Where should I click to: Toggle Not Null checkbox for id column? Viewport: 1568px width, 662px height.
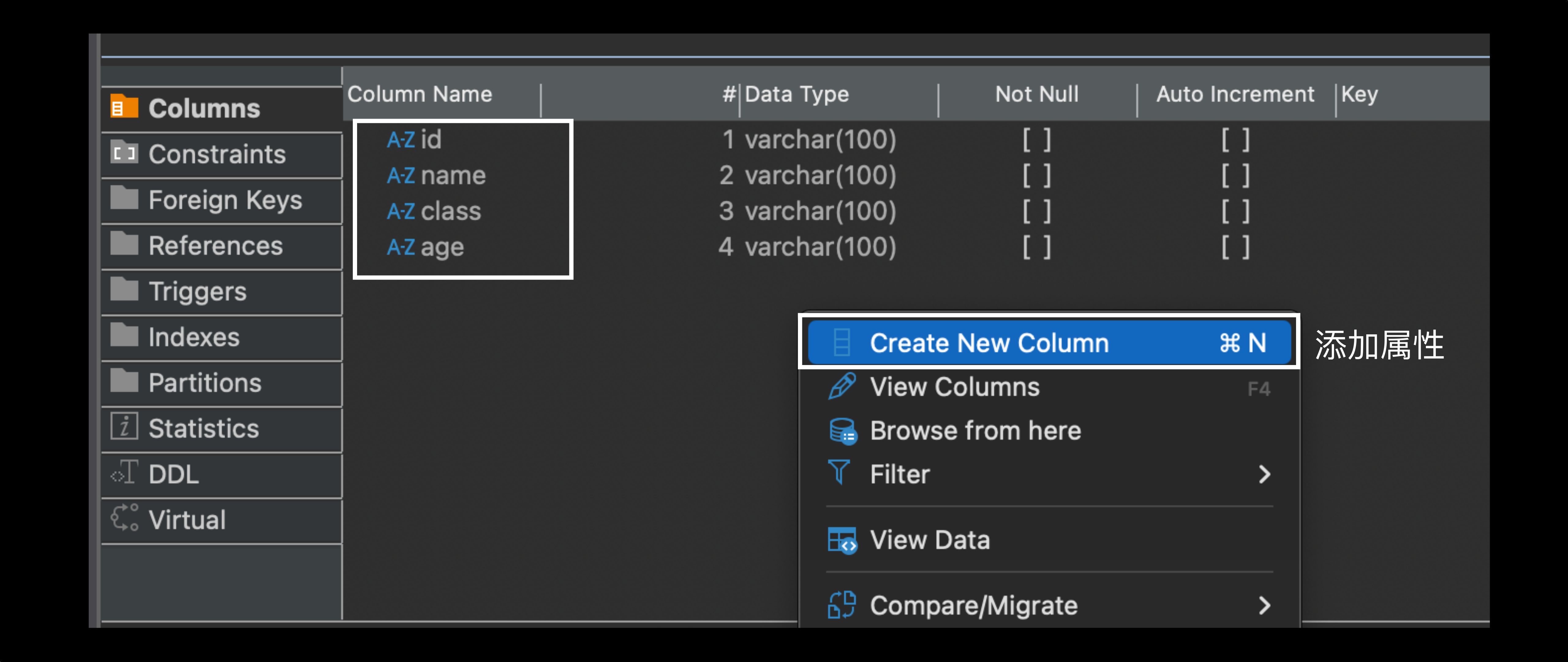tap(1037, 140)
